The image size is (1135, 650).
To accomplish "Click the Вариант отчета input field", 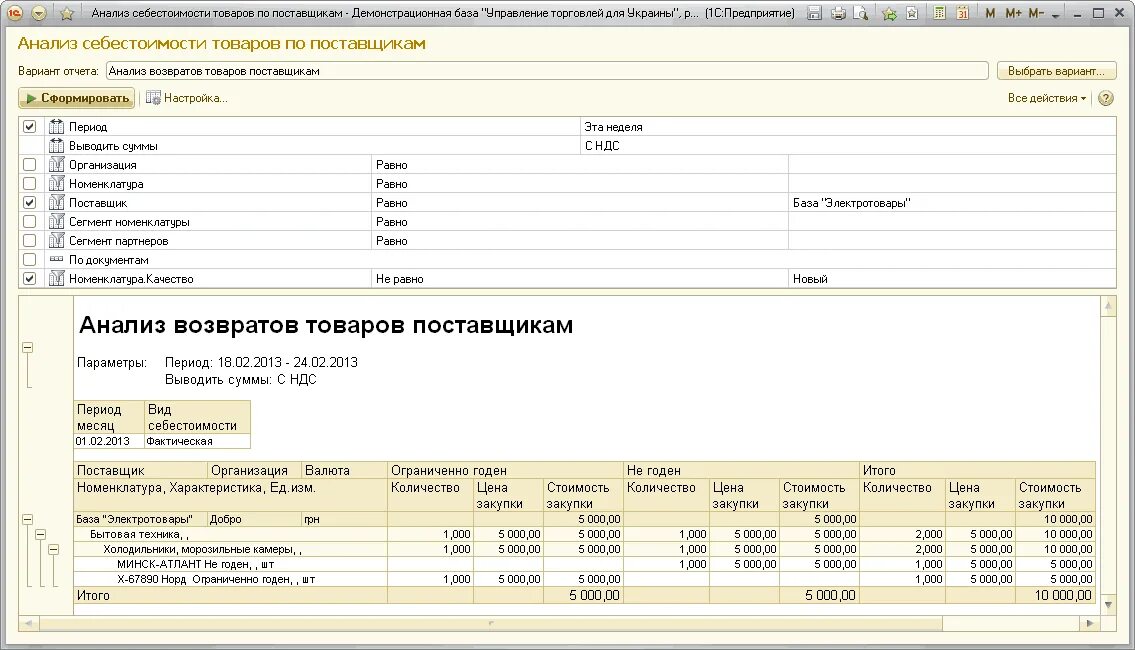I will (547, 71).
